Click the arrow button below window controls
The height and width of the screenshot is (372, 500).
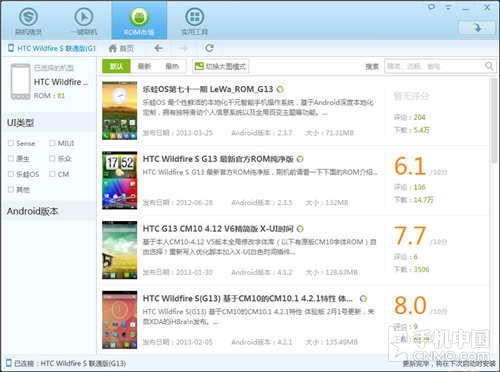click(477, 28)
